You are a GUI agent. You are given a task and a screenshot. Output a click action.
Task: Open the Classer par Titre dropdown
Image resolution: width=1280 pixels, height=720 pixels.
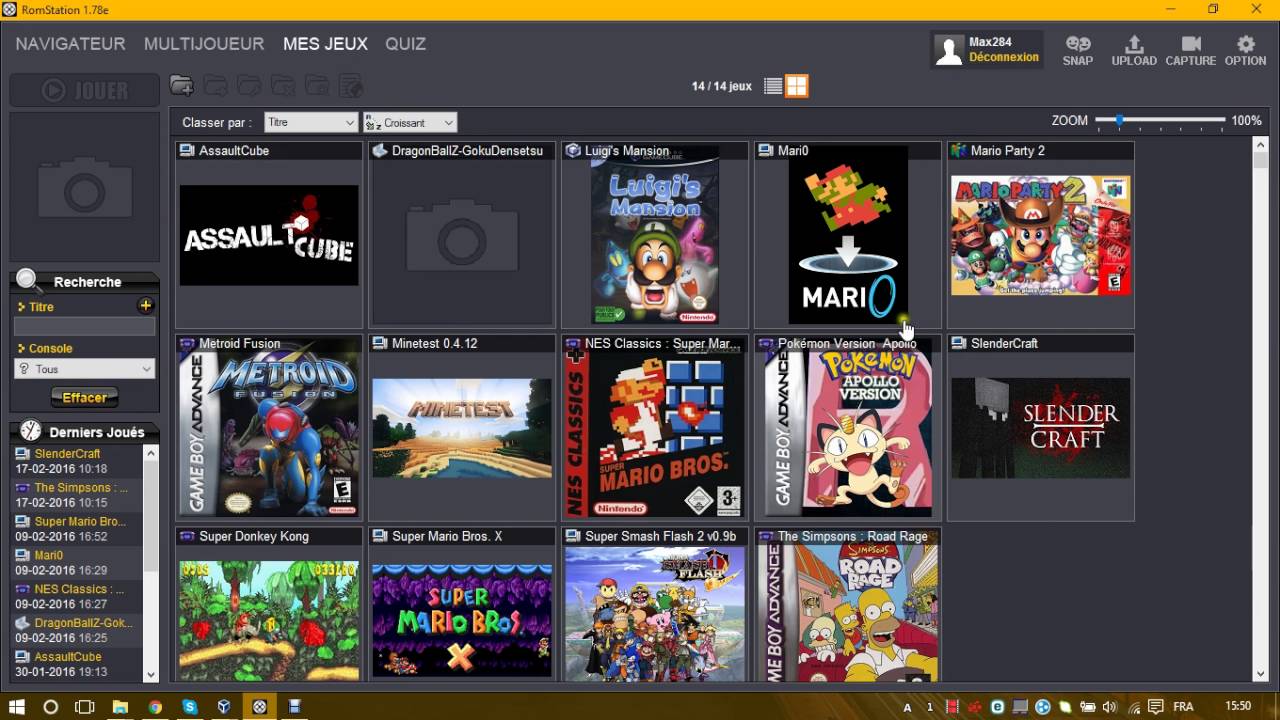310,122
